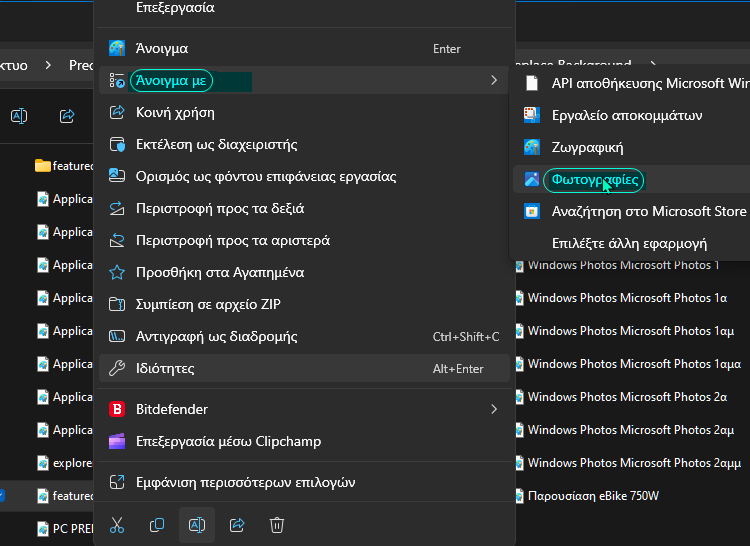The height and width of the screenshot is (546, 750).
Task: Click the Delete trash icon in context menu
Action: pyautogui.click(x=277, y=525)
